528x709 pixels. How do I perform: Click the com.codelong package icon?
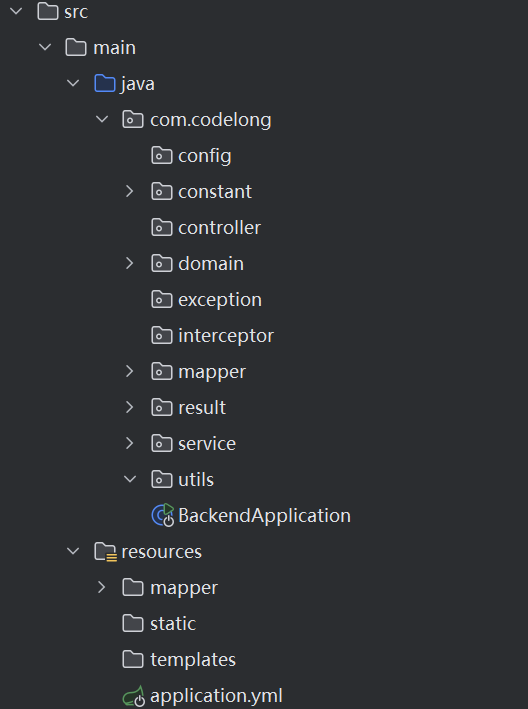point(133,120)
